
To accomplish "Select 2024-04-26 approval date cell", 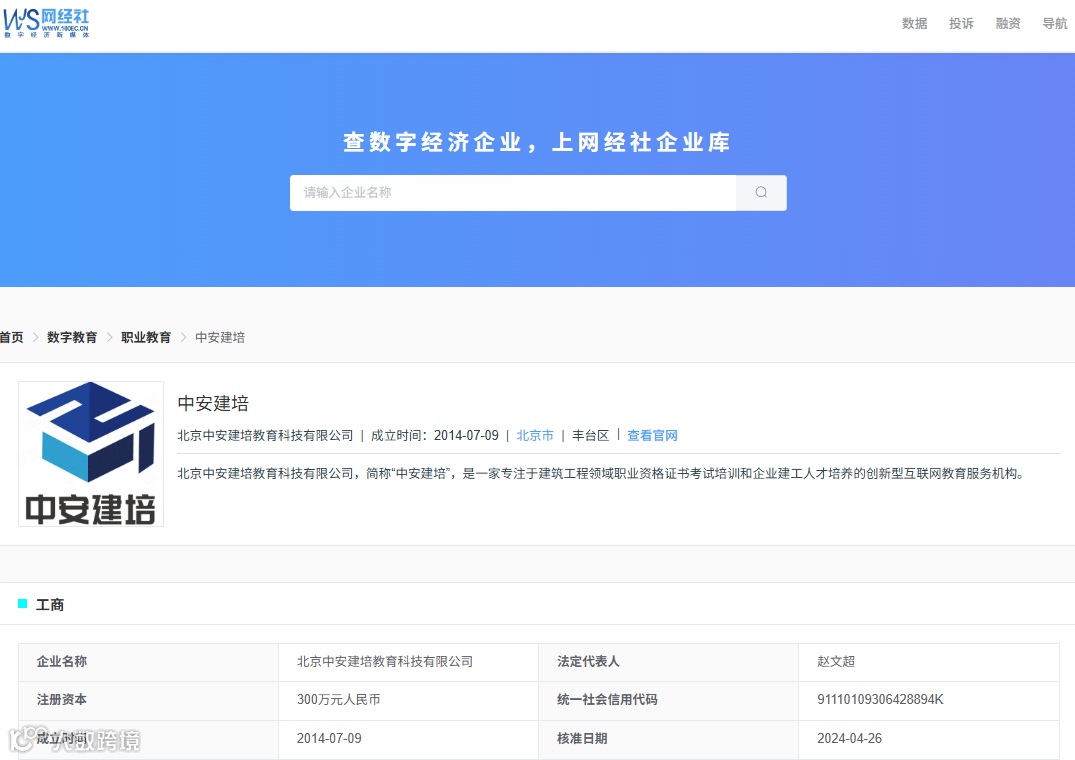I will point(929,739).
